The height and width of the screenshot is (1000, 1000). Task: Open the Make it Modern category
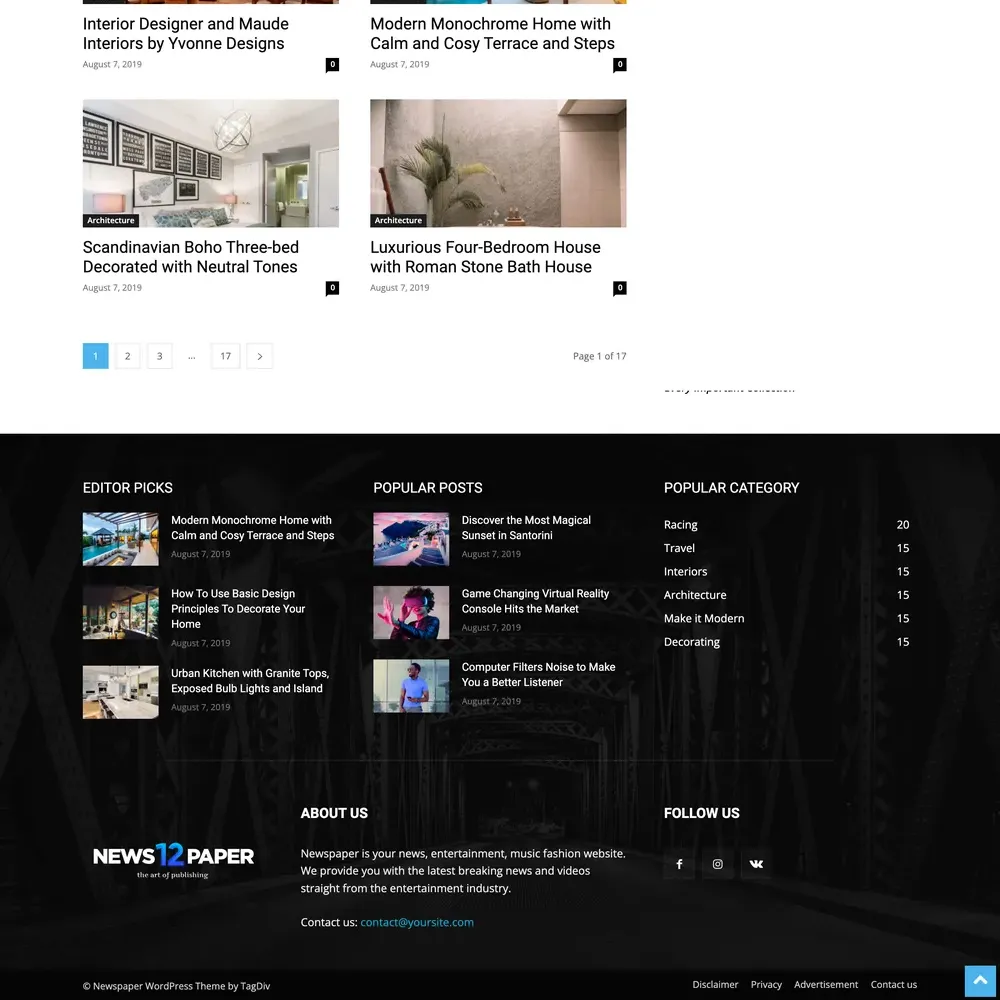pyautogui.click(x=704, y=618)
